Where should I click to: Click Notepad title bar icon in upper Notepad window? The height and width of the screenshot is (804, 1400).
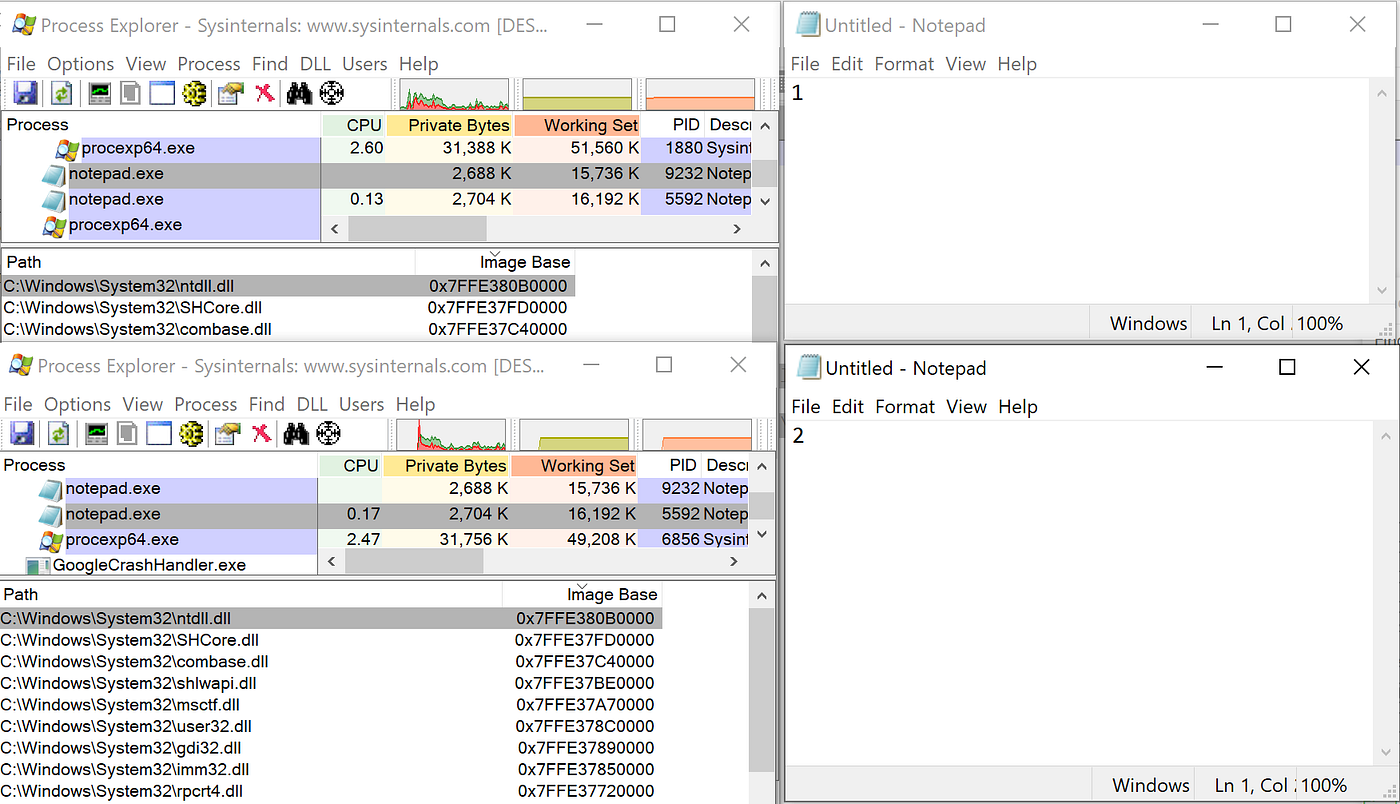pyautogui.click(x=809, y=25)
